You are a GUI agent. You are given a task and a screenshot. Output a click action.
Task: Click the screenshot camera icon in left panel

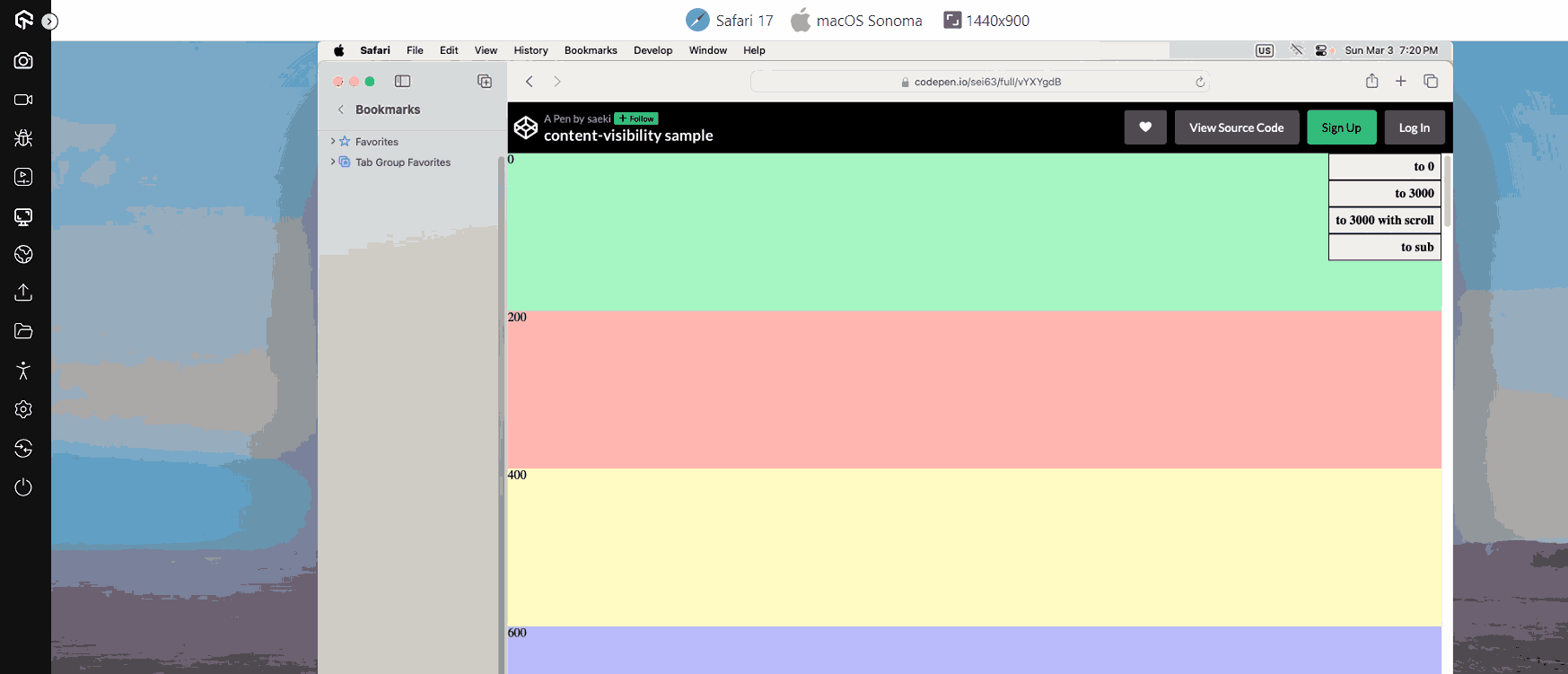point(24,61)
